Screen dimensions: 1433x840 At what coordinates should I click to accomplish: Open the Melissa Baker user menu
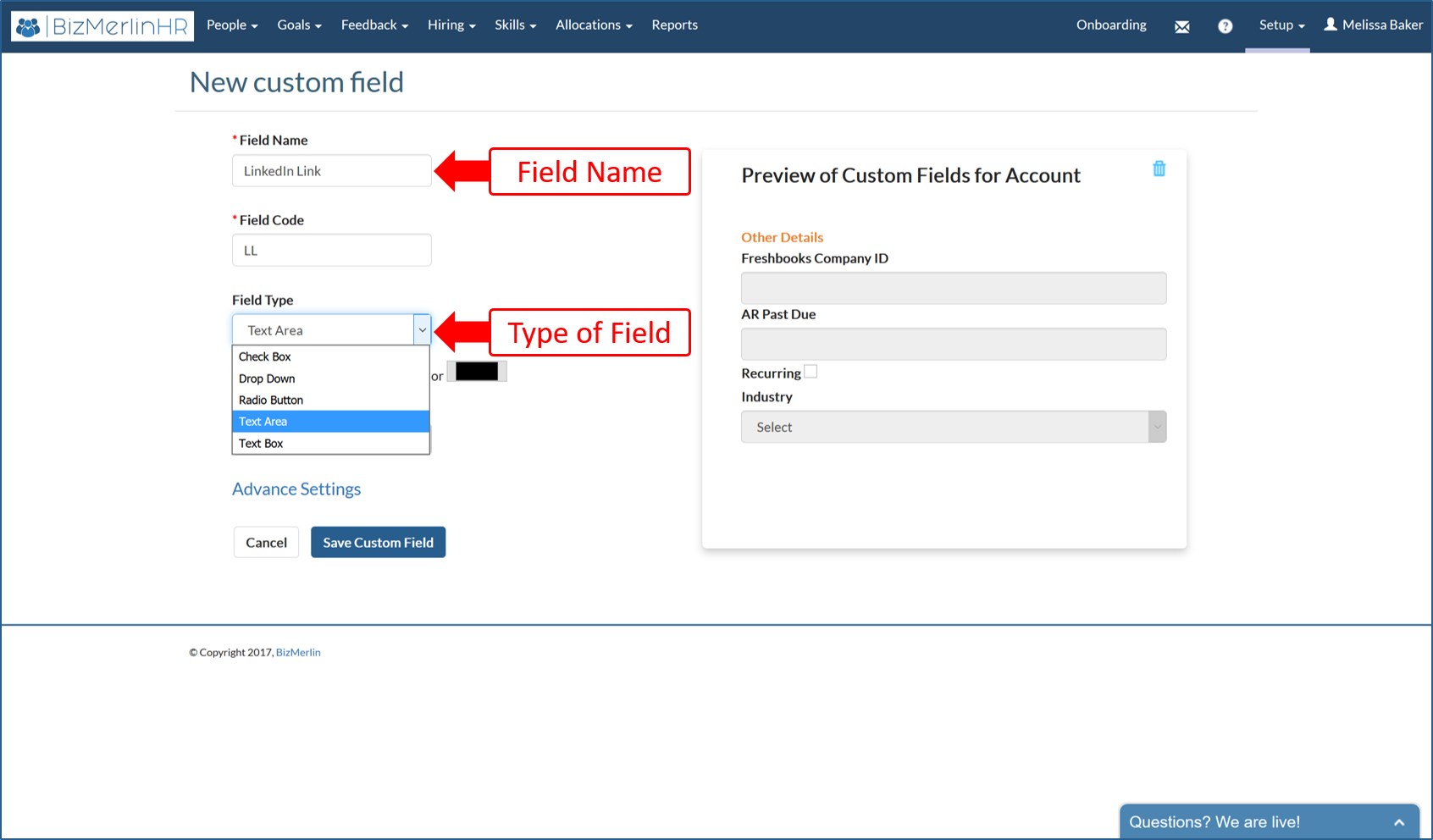pos(1373,25)
